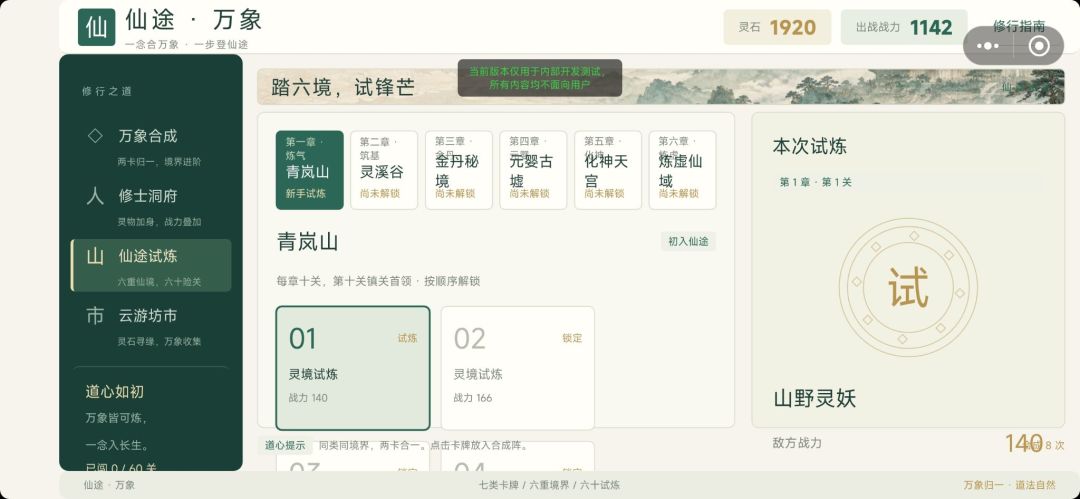Select the 仙途试炼 sidebar entry
1080x499 pixels.
click(x=152, y=265)
